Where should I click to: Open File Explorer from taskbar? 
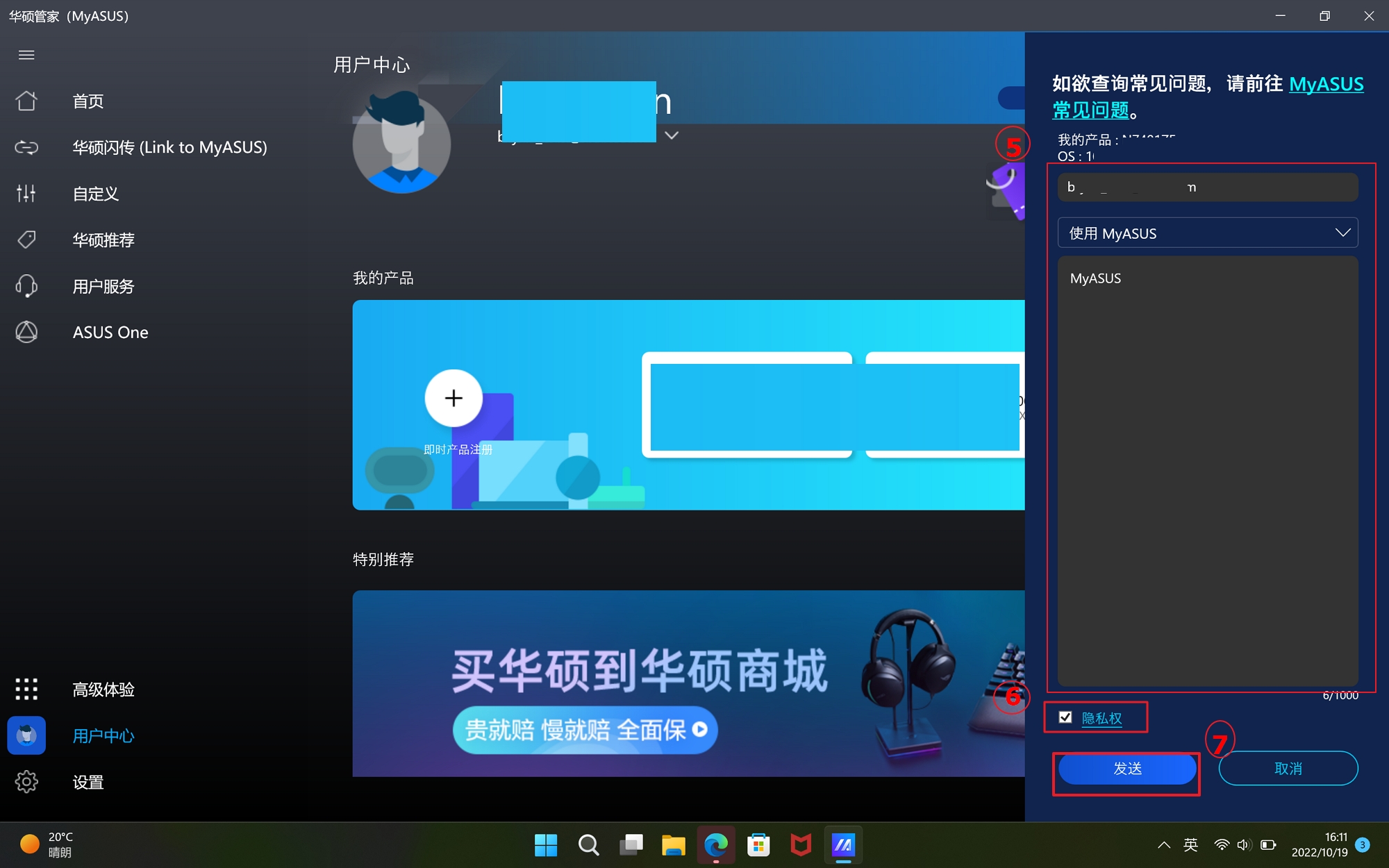tap(673, 845)
